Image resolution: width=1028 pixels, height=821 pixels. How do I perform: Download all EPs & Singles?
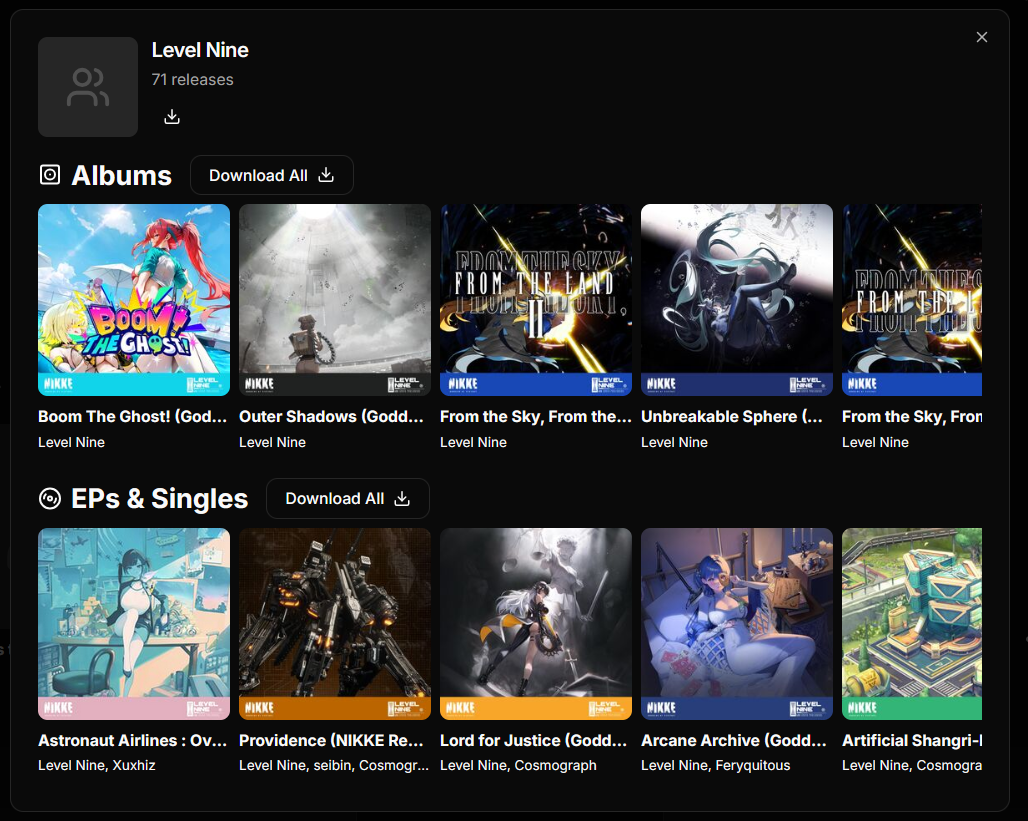coord(347,499)
